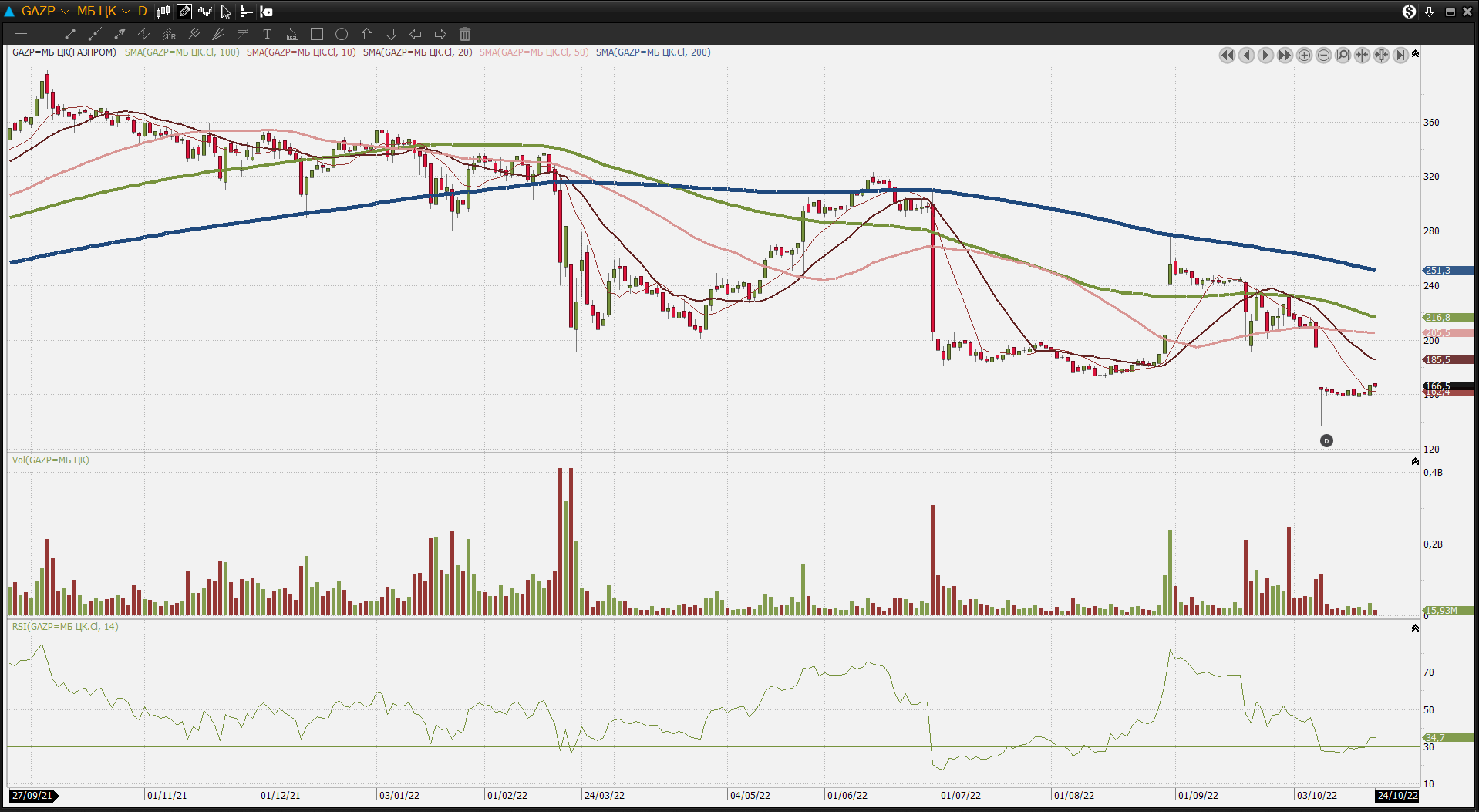
Task: Click the GAZP=МБ ЦК(ГАЗПРОМ) series label
Action: 64,52
